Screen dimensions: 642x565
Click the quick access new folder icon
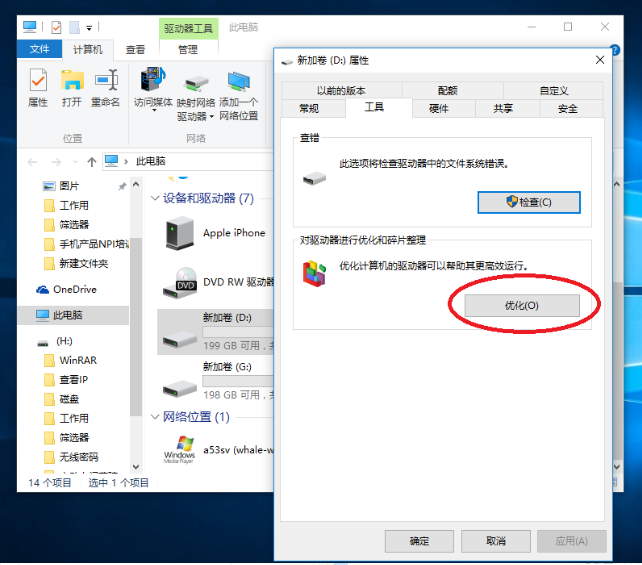pyautogui.click(x=74, y=27)
